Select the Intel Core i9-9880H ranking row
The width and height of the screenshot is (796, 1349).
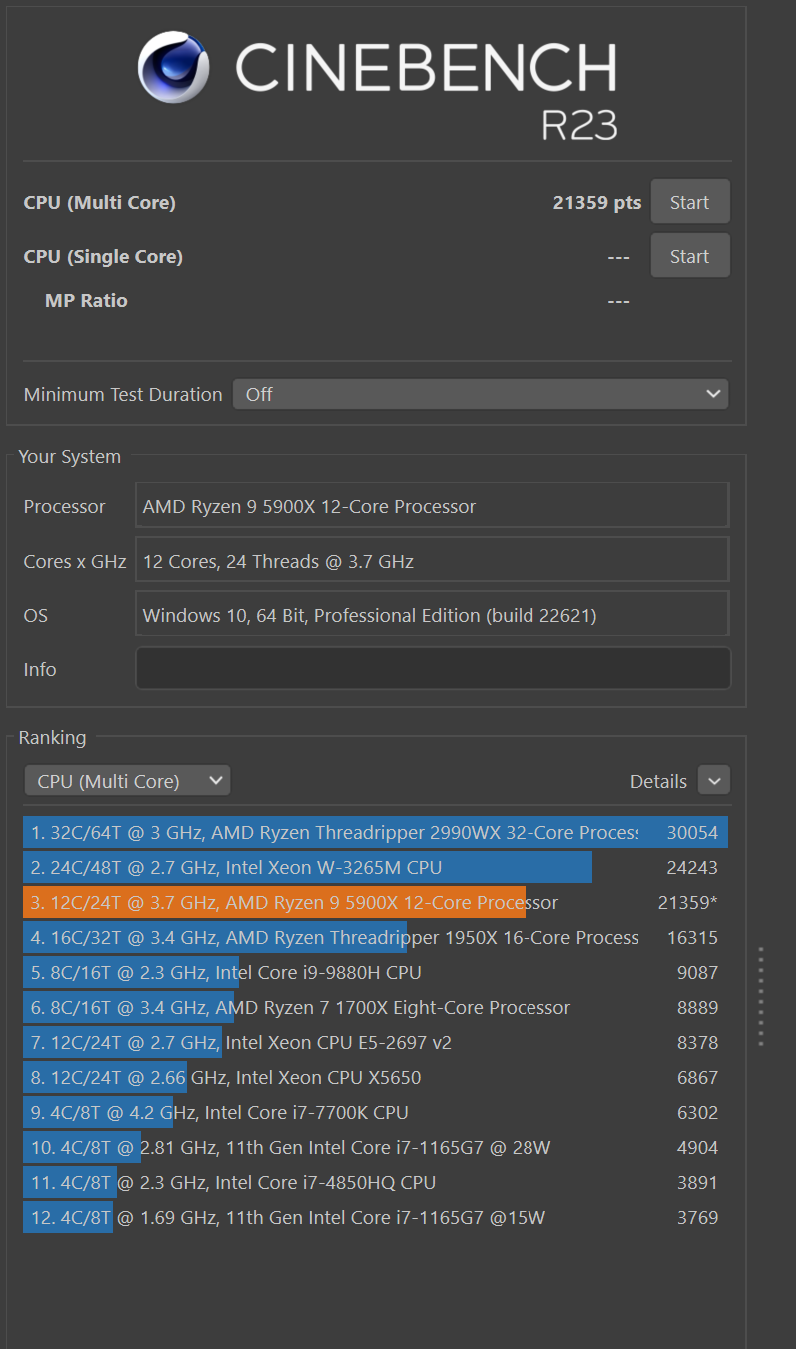pyautogui.click(x=375, y=973)
